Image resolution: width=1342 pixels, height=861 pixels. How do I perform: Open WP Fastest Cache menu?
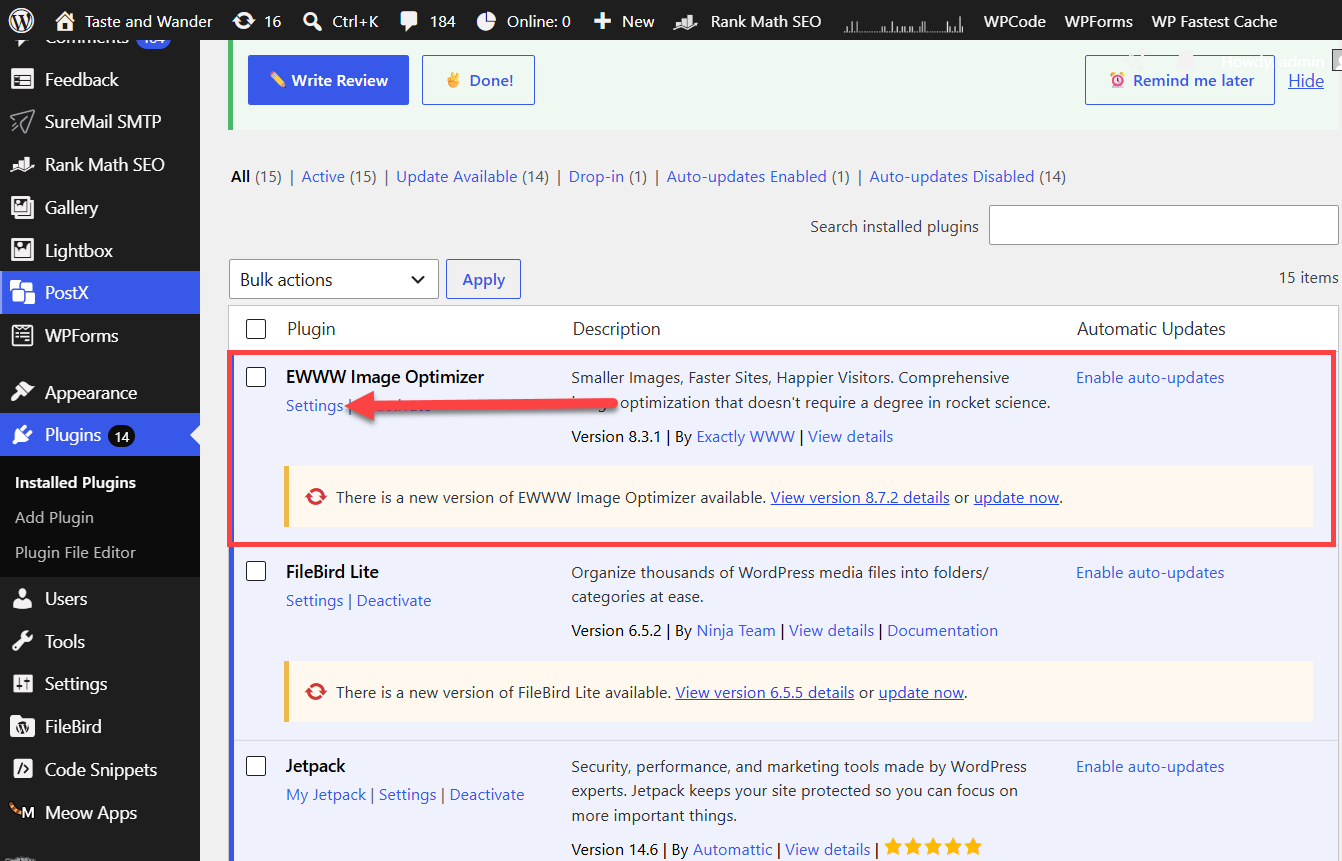click(1214, 21)
